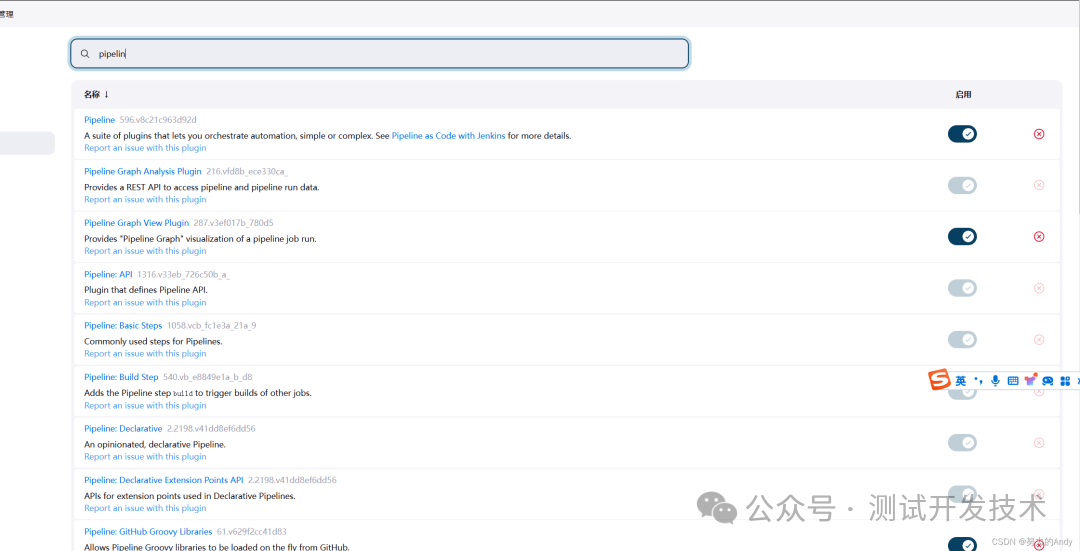Open the IME toolbox grid icon

[1066, 380]
